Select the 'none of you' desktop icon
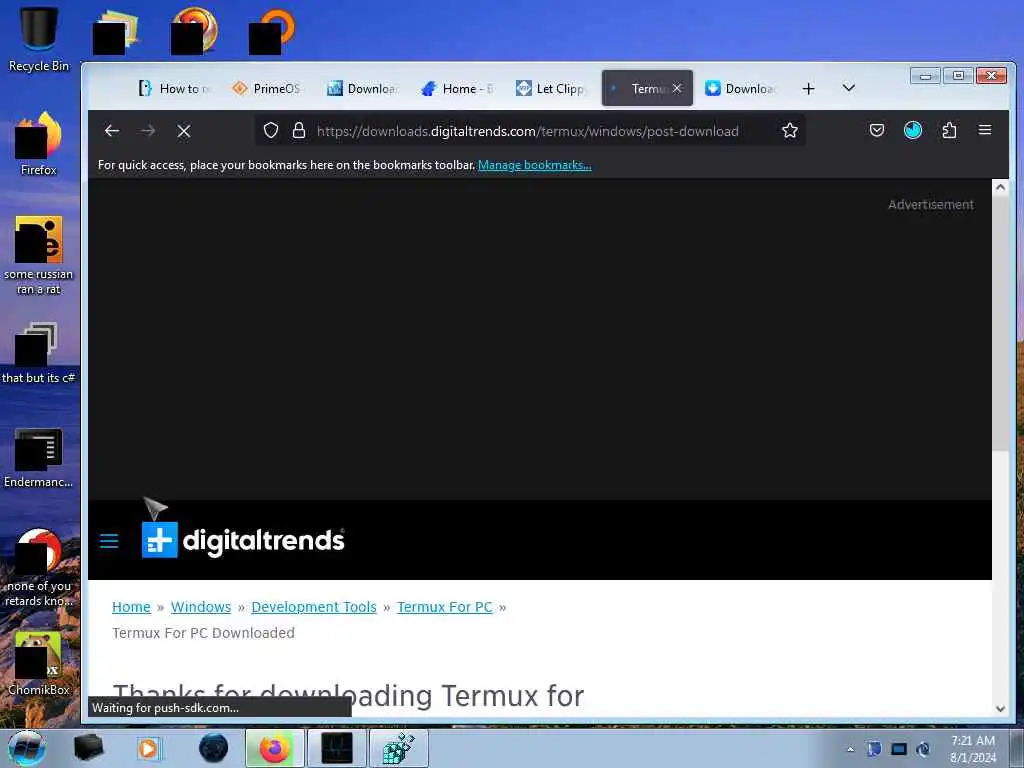 click(x=39, y=567)
